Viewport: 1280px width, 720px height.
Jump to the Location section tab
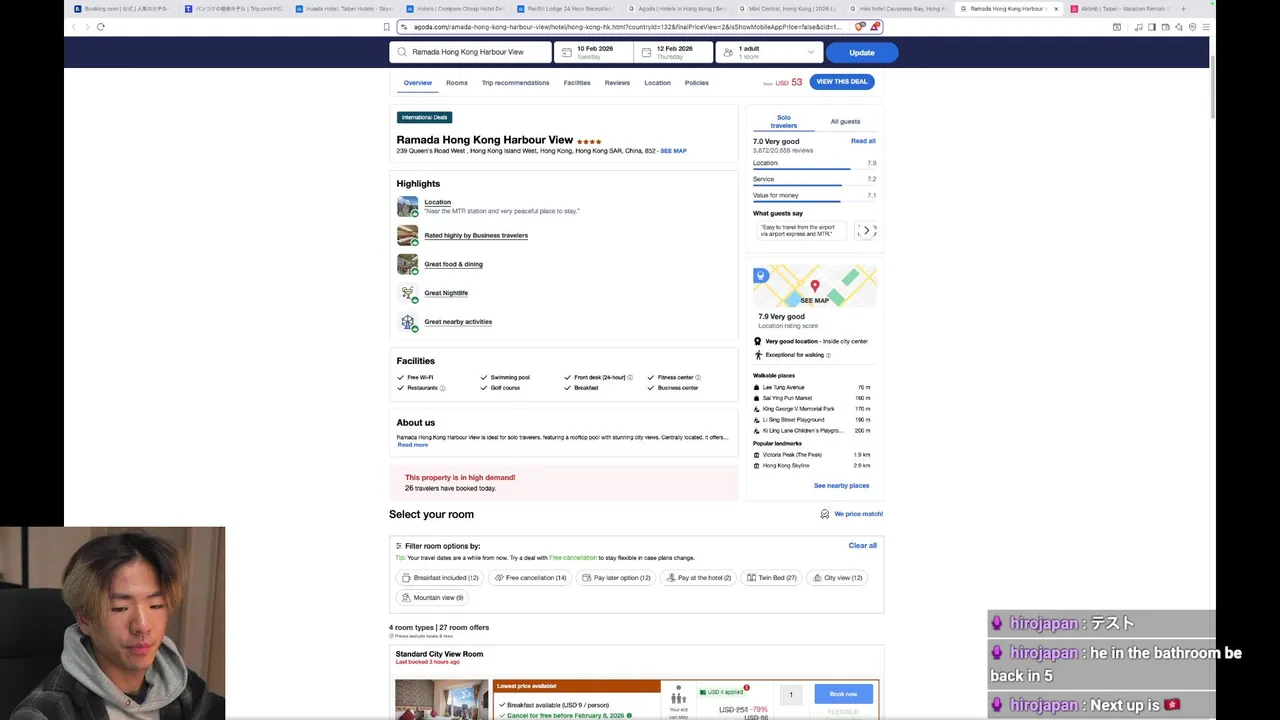(x=657, y=83)
